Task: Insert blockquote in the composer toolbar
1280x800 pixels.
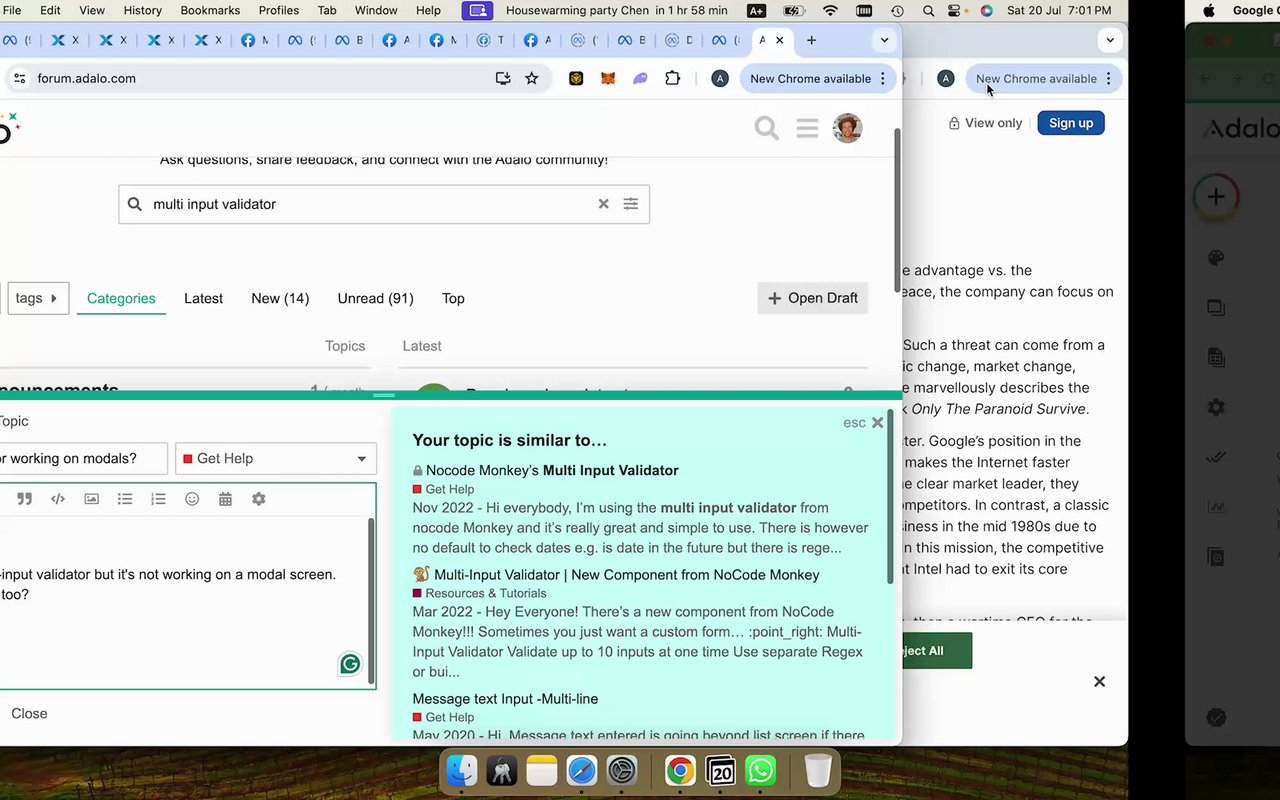Action: pyautogui.click(x=25, y=499)
